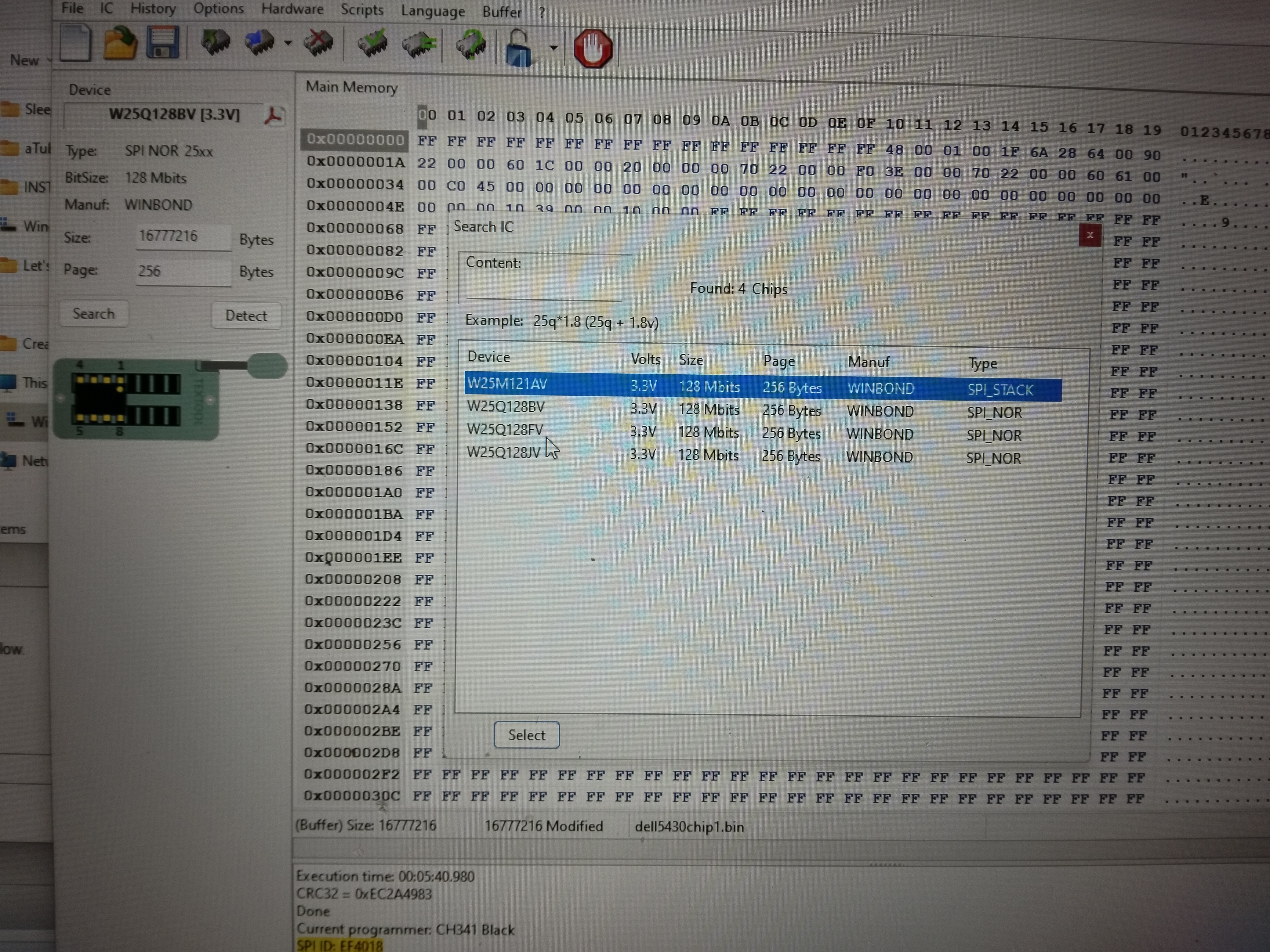This screenshot has height=952, width=1270.
Task: Click the Read IC chip icon
Action: pos(215,43)
